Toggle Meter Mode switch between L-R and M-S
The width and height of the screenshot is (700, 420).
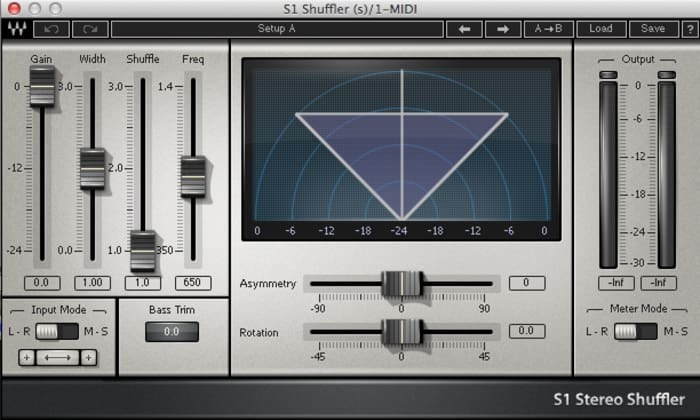(x=635, y=332)
